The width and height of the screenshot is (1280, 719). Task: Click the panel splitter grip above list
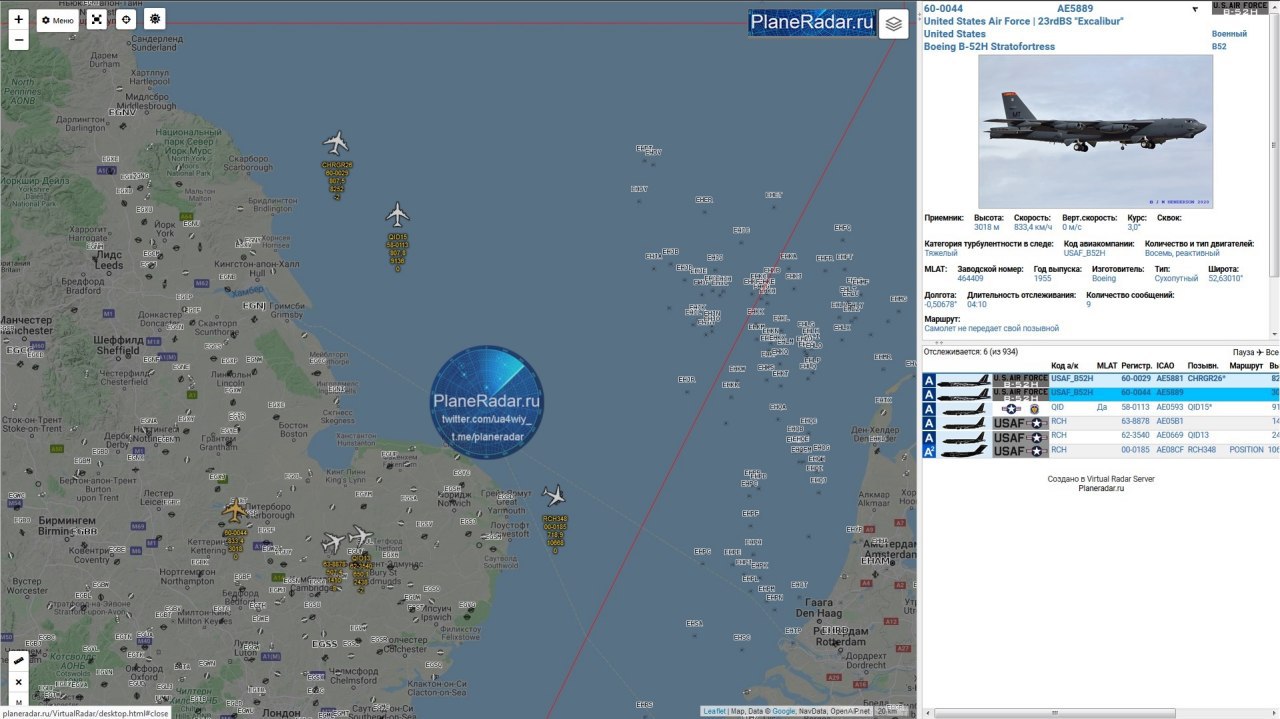click(939, 342)
